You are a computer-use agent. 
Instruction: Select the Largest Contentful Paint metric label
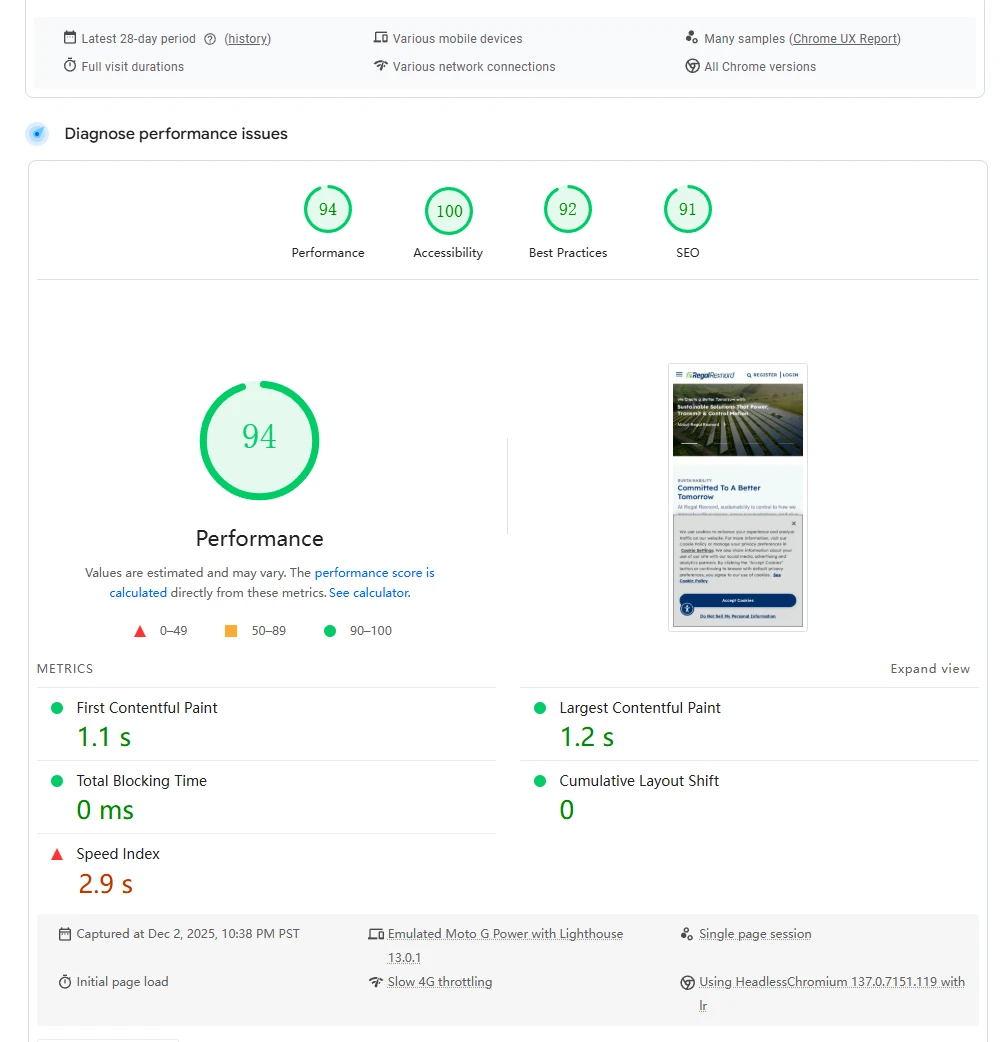pos(639,708)
